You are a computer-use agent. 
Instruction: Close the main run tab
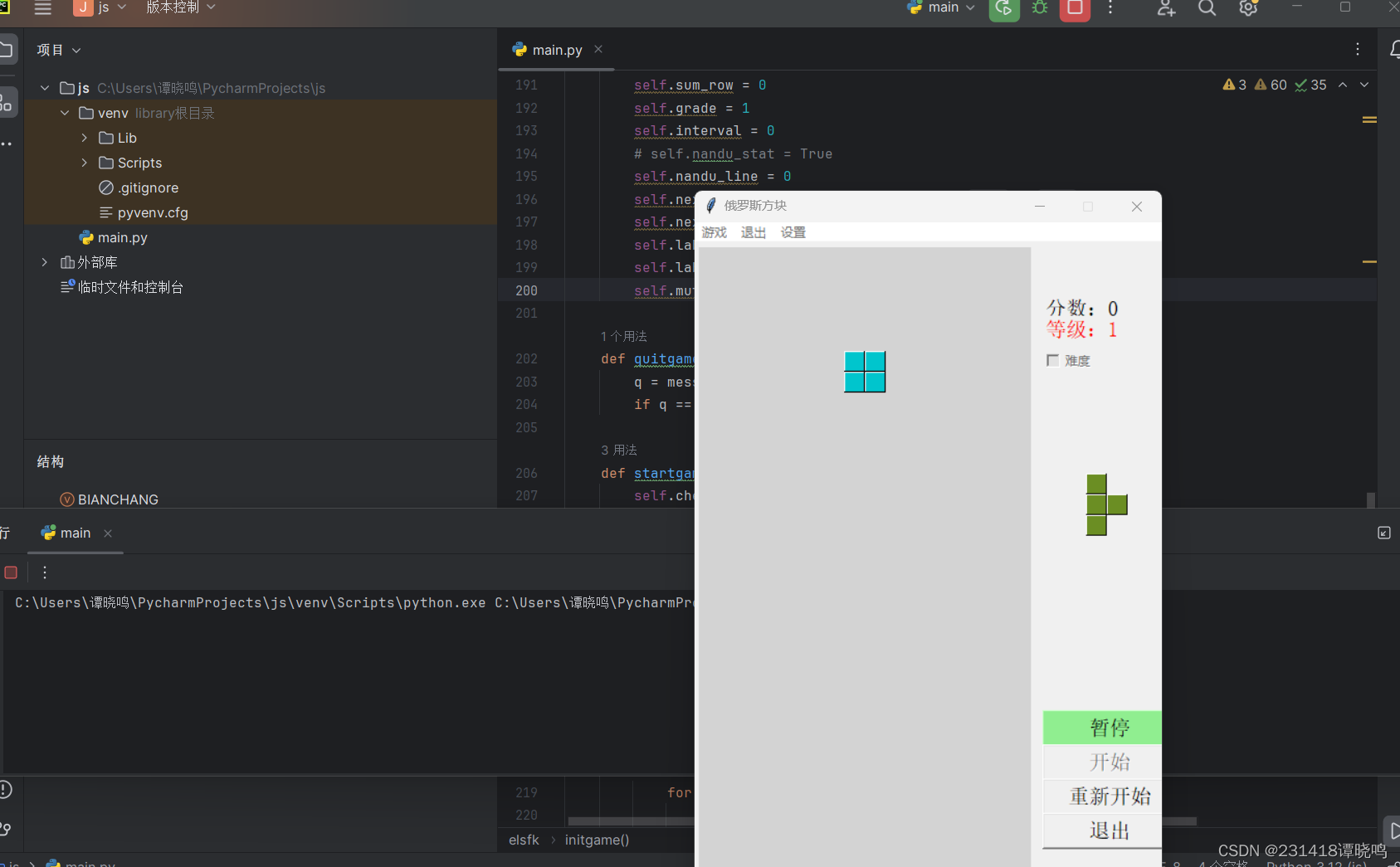tap(108, 533)
